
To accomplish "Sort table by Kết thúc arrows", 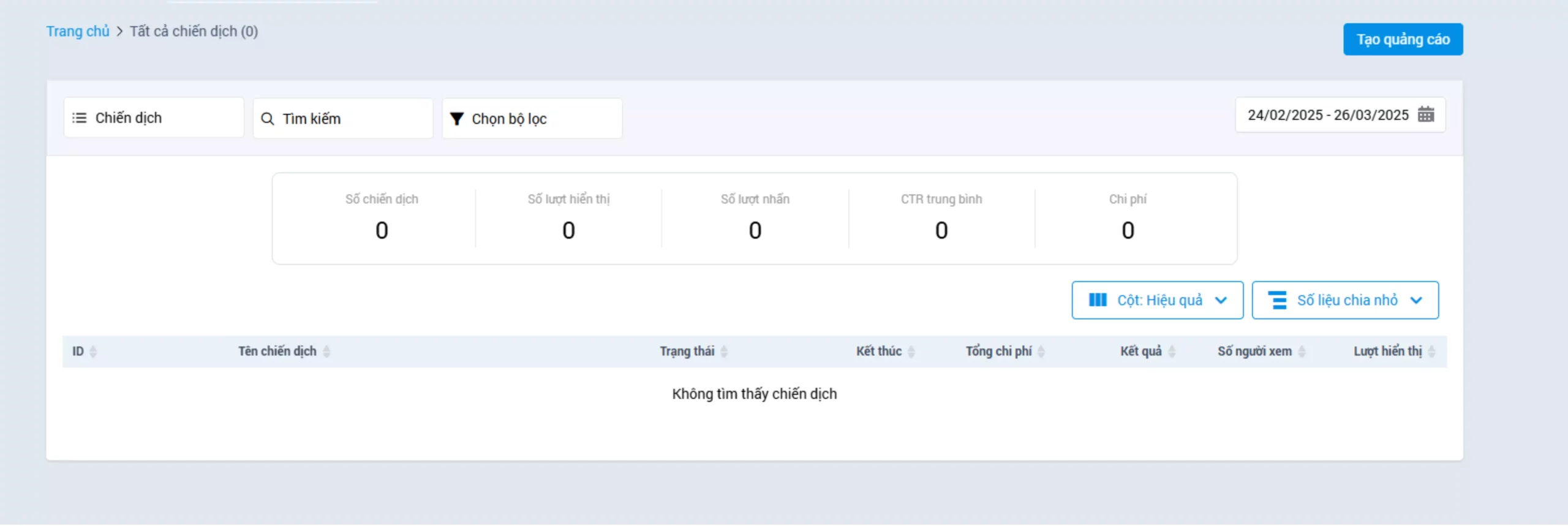I will [911, 351].
